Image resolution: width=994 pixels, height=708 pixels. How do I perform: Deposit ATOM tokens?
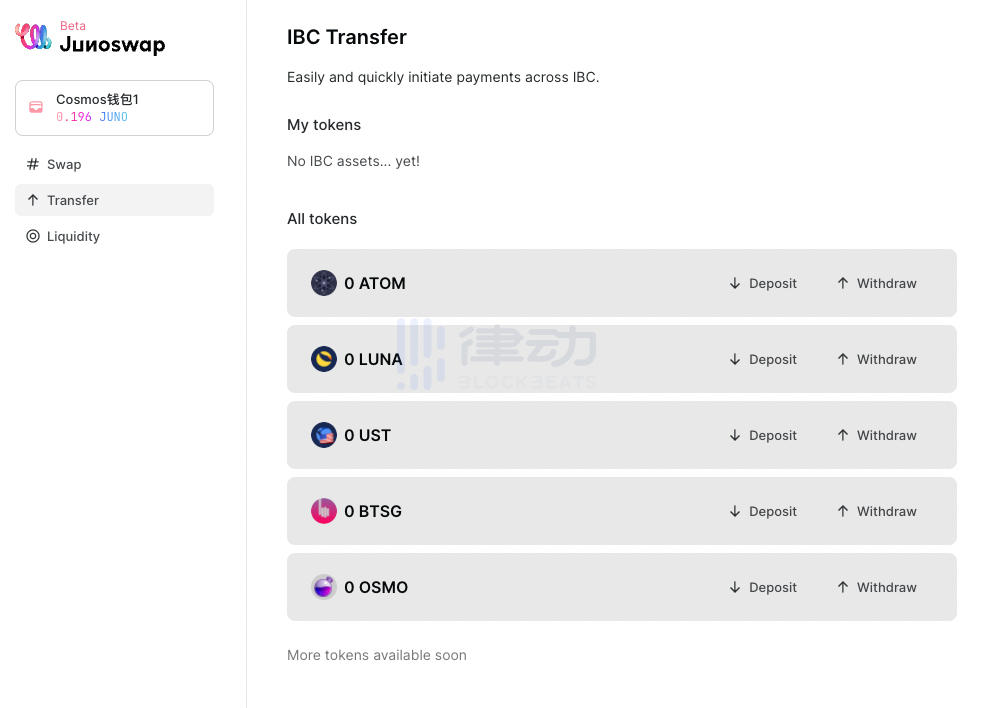tap(763, 283)
